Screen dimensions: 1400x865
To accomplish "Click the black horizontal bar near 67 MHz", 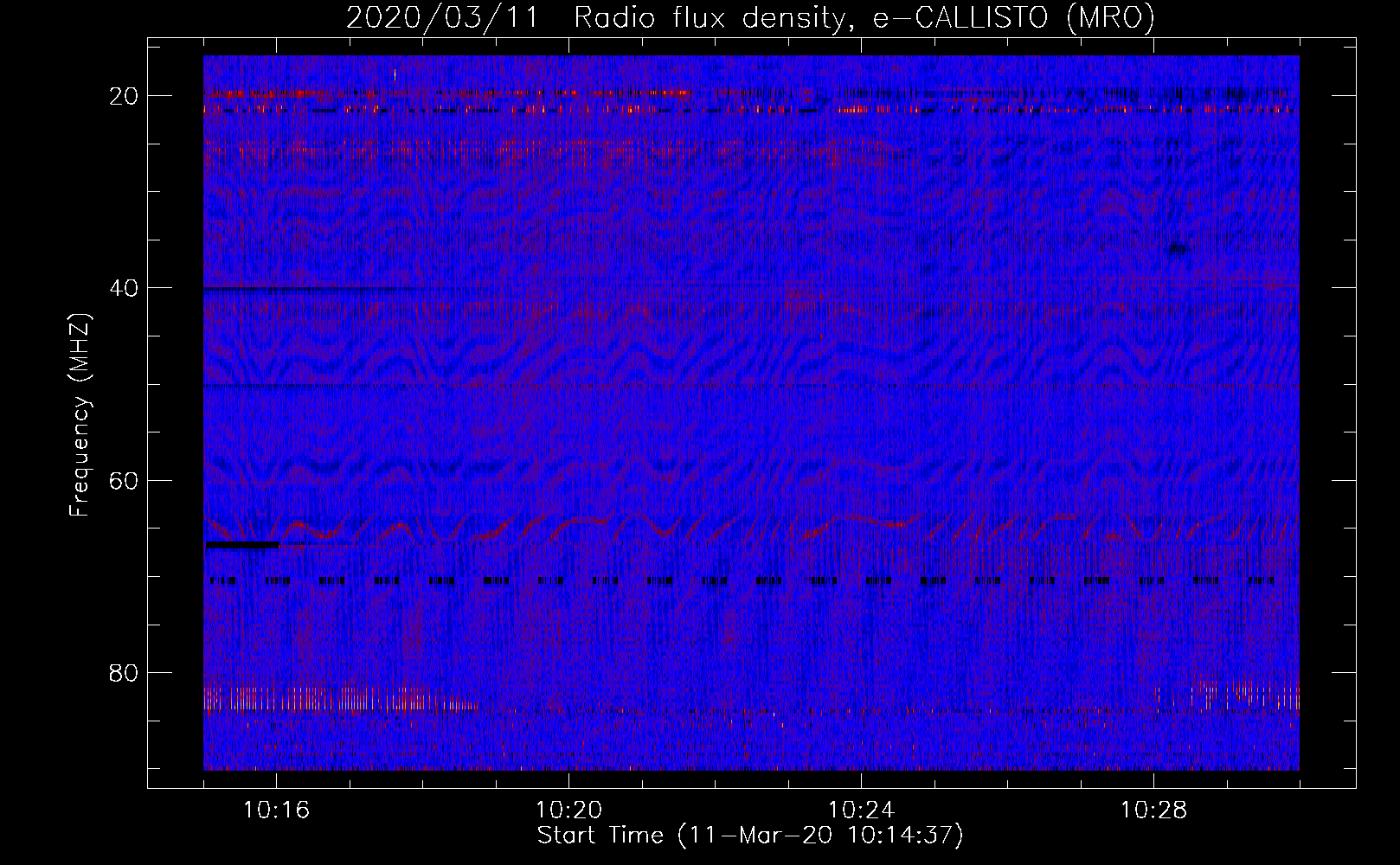I will pos(242,545).
